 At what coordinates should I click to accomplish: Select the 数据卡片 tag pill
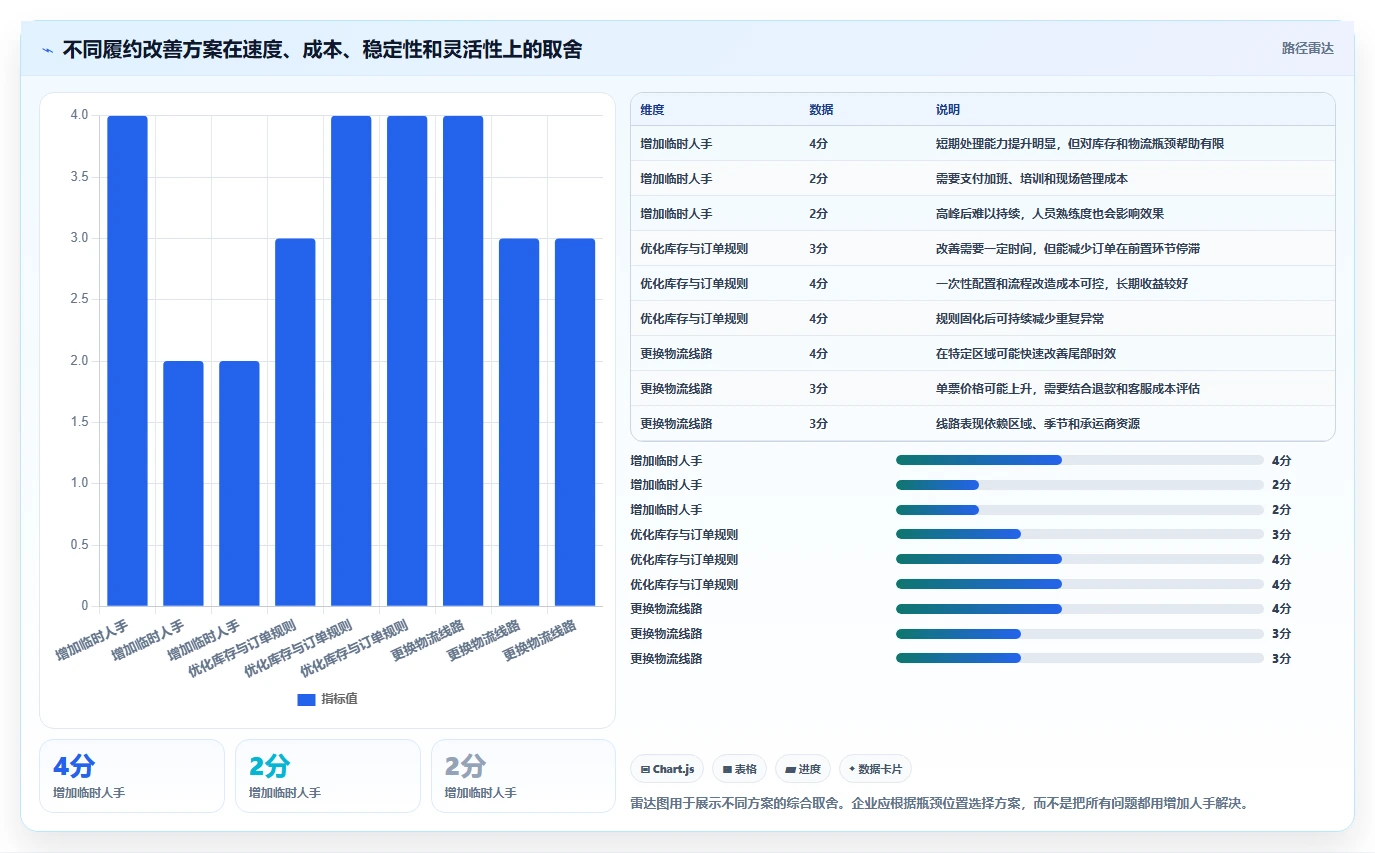pyautogui.click(x=875, y=769)
